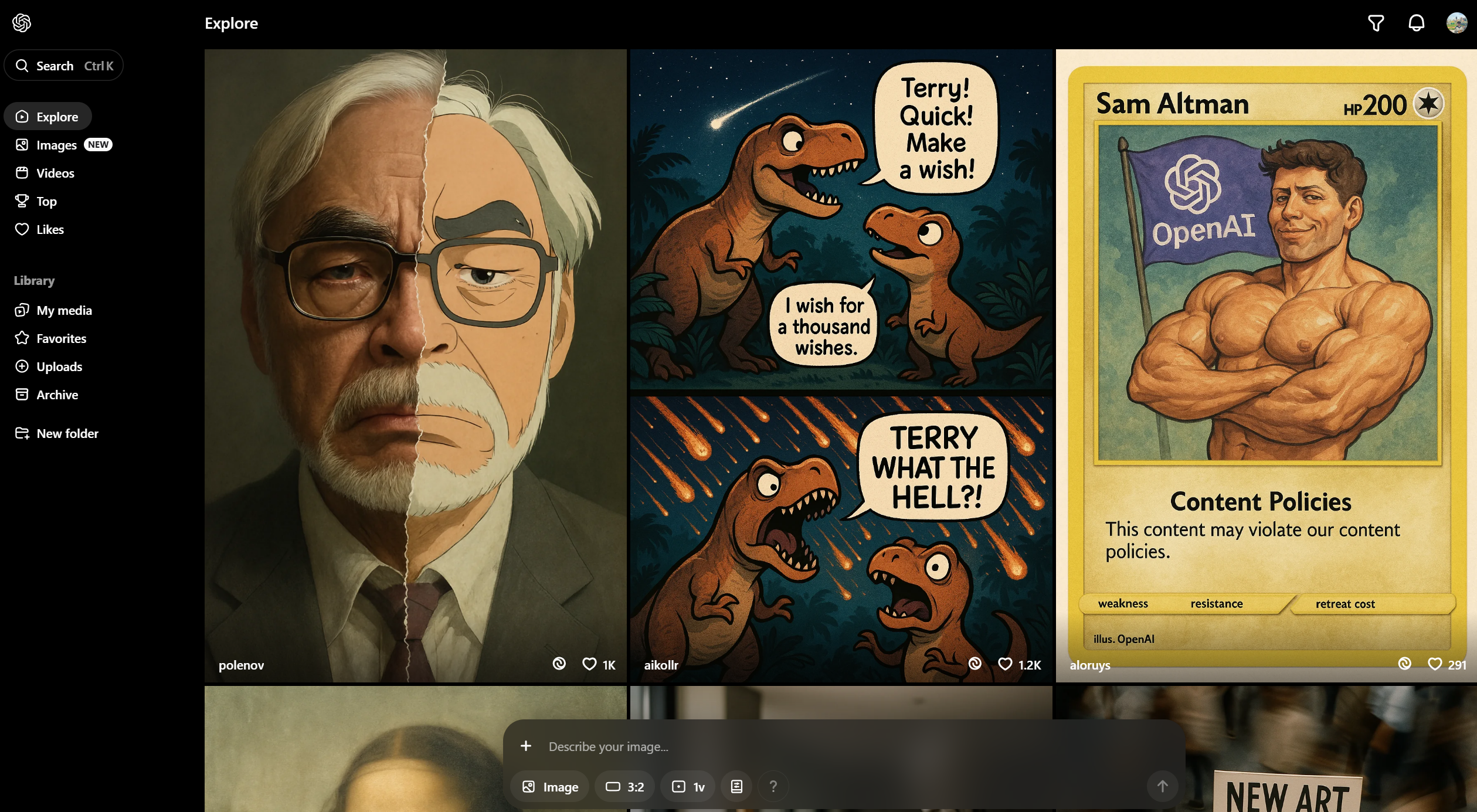
Task: Open the Search box
Action: coord(64,66)
